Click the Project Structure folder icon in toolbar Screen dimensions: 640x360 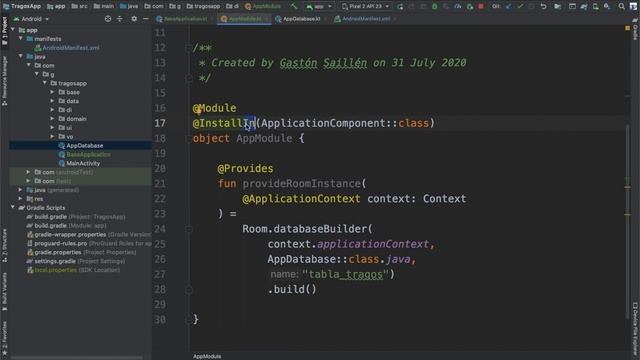[x=558, y=7]
